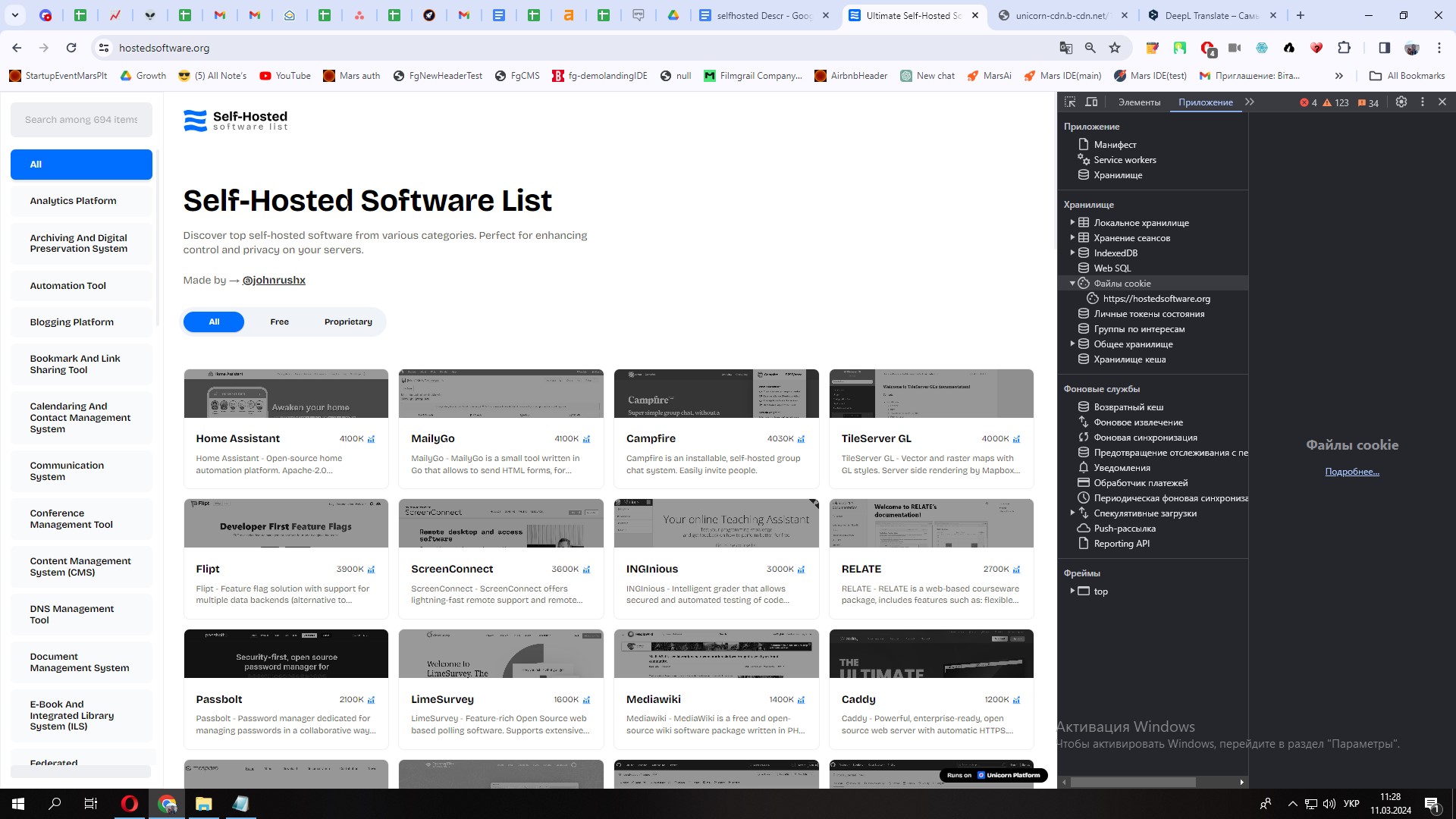Open the browser extensions puzzle icon
The width and height of the screenshot is (1456, 819).
[x=1344, y=48]
